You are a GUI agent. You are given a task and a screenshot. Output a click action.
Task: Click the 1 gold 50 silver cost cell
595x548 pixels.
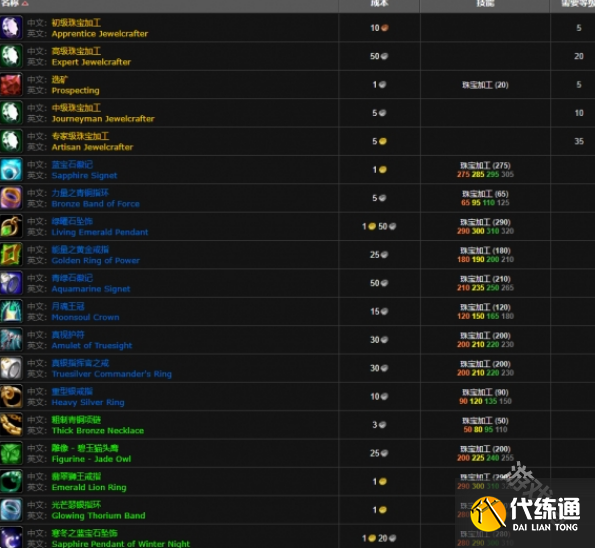pos(379,226)
